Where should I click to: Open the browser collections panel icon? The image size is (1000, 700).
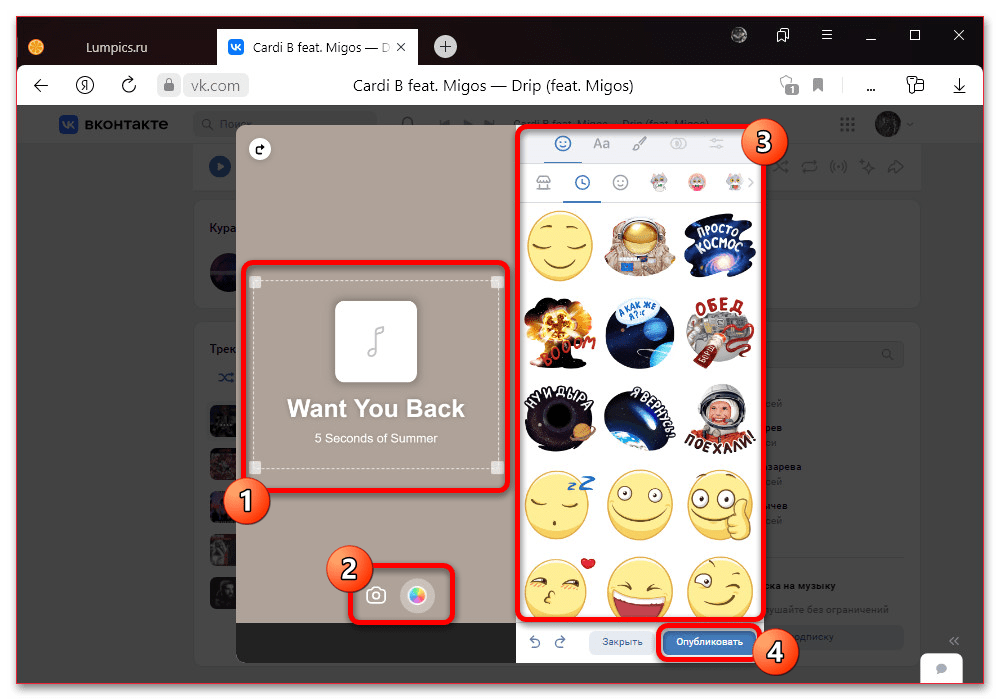tap(783, 35)
